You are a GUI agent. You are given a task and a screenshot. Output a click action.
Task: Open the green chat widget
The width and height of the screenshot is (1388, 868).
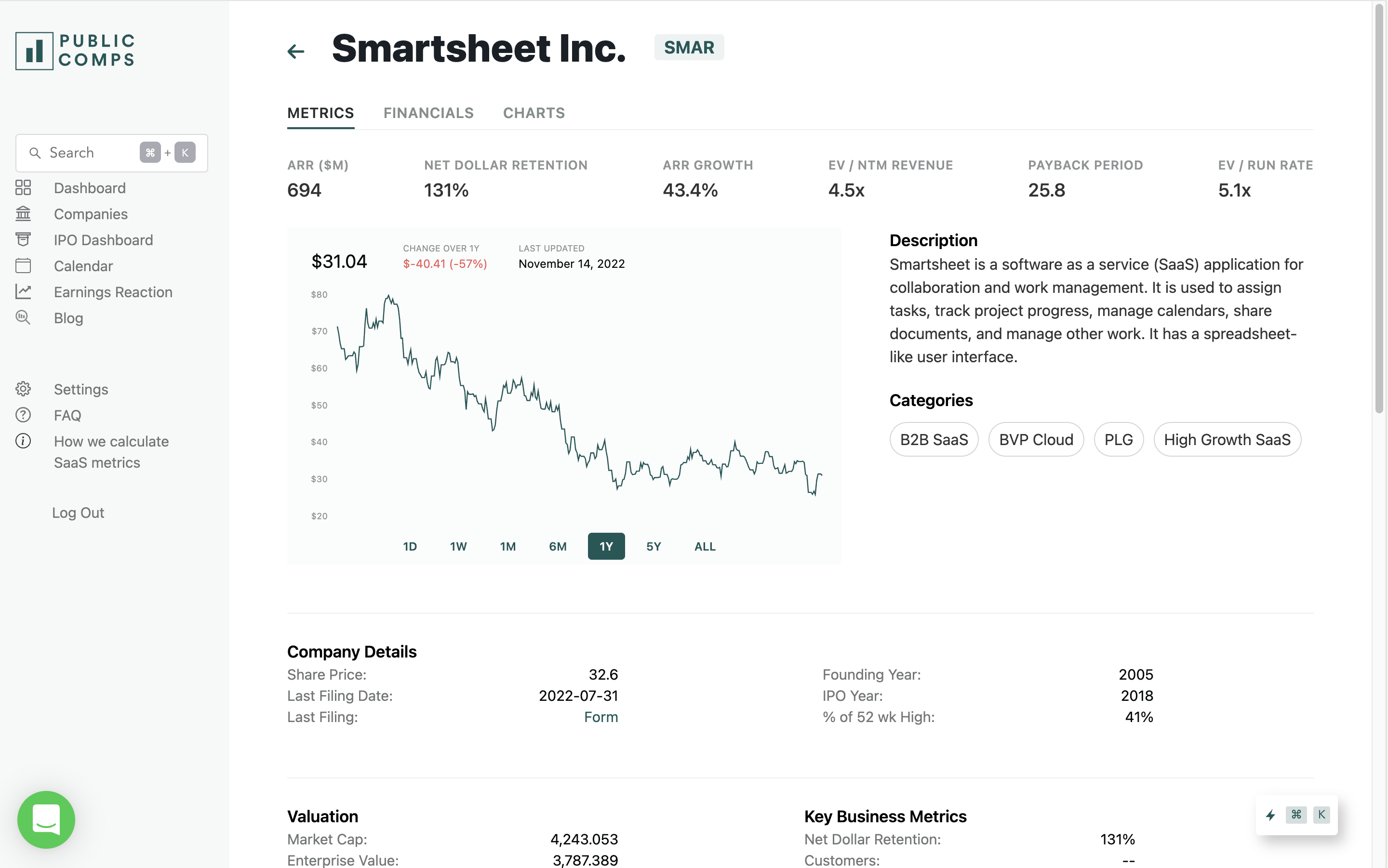coord(46,819)
